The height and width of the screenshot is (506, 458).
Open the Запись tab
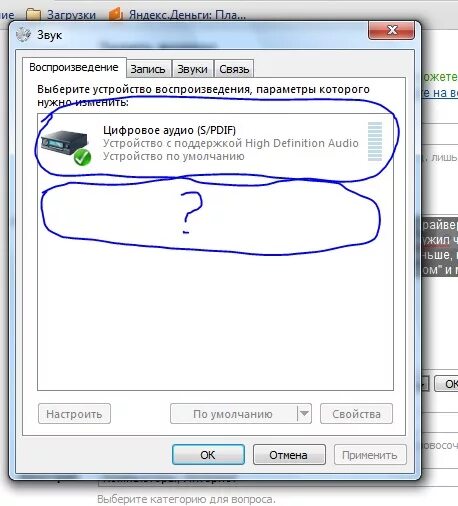148,69
